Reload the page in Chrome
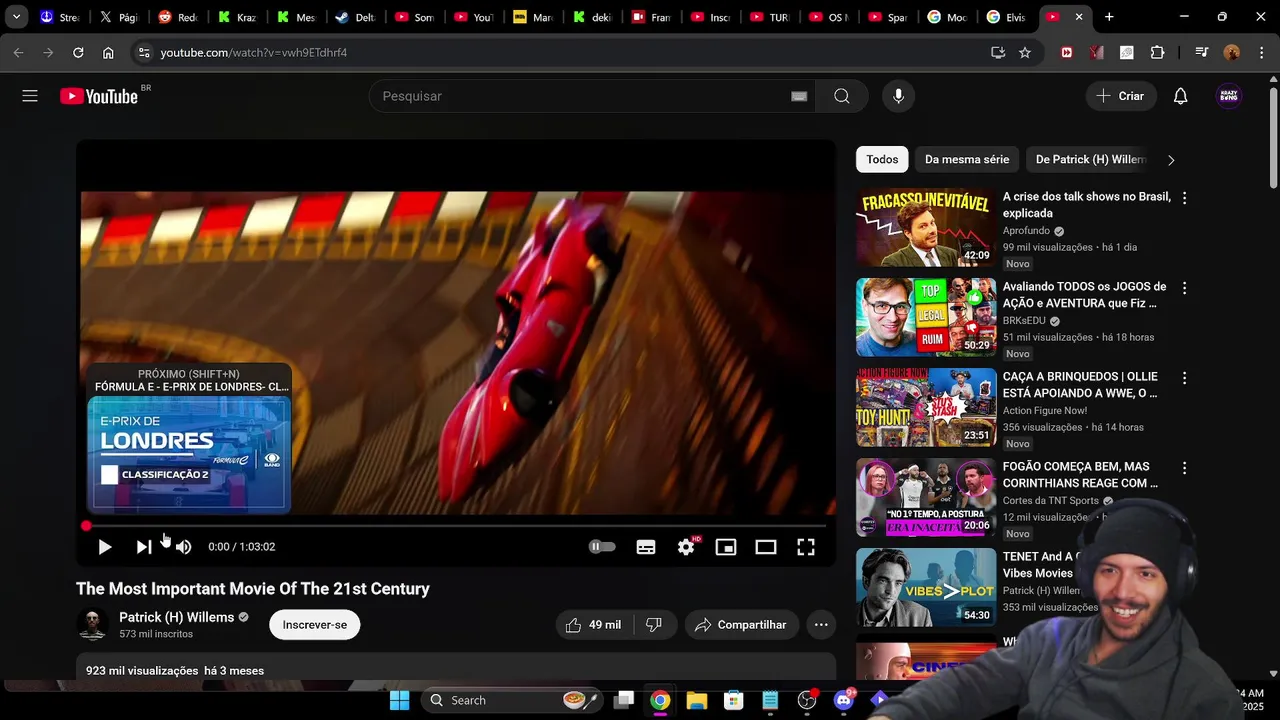 click(78, 52)
